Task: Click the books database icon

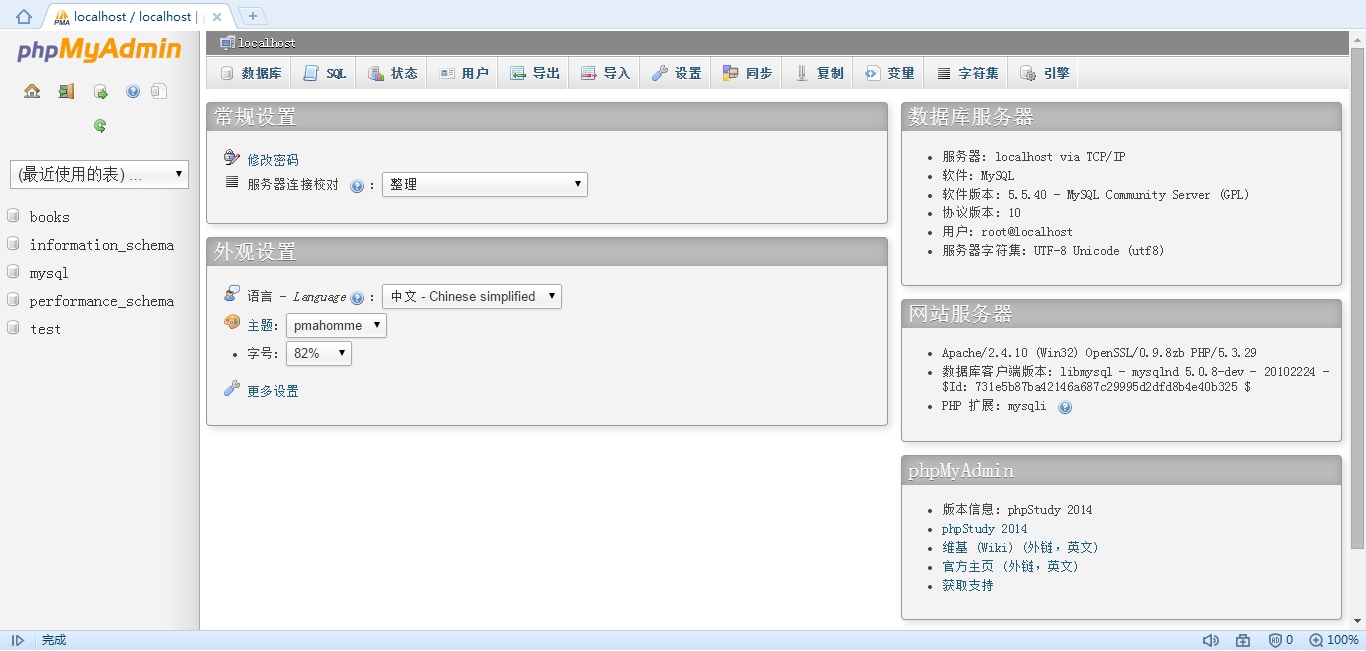Action: coord(14,216)
